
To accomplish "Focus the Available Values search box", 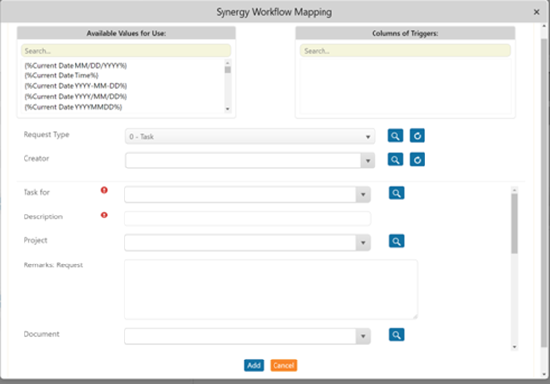I will [126, 51].
